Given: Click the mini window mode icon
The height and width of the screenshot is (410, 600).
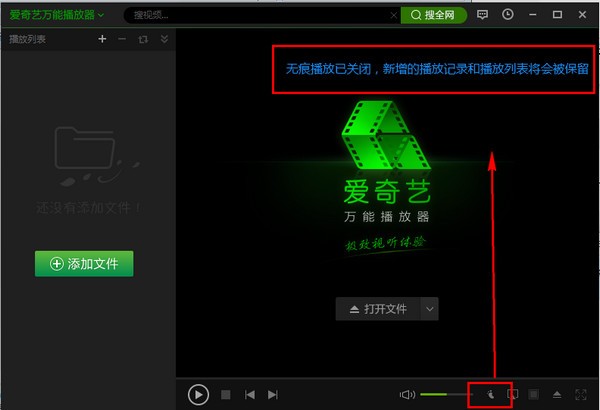Looking at the screenshot, I should (x=512, y=394).
